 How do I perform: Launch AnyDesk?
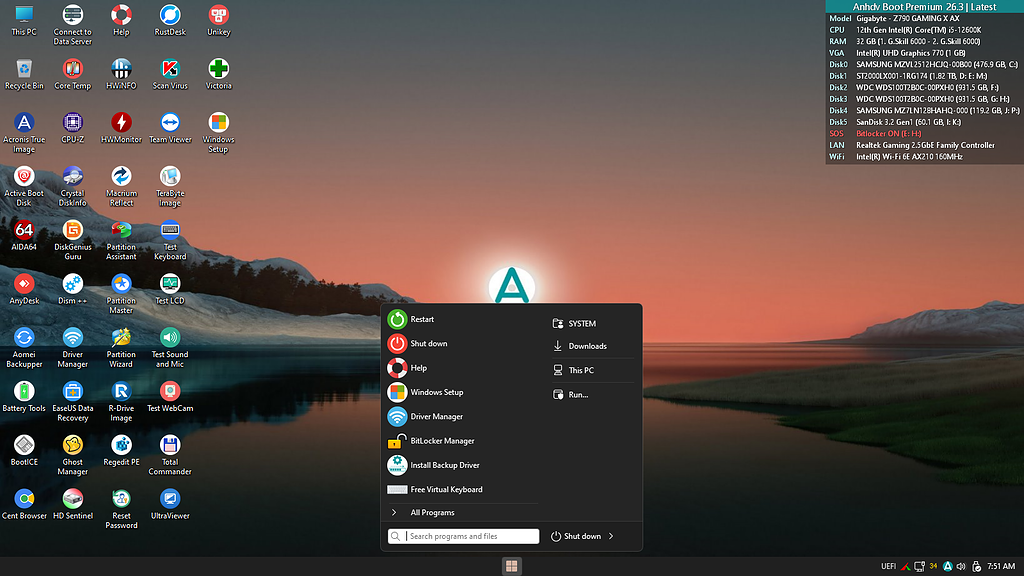24,289
